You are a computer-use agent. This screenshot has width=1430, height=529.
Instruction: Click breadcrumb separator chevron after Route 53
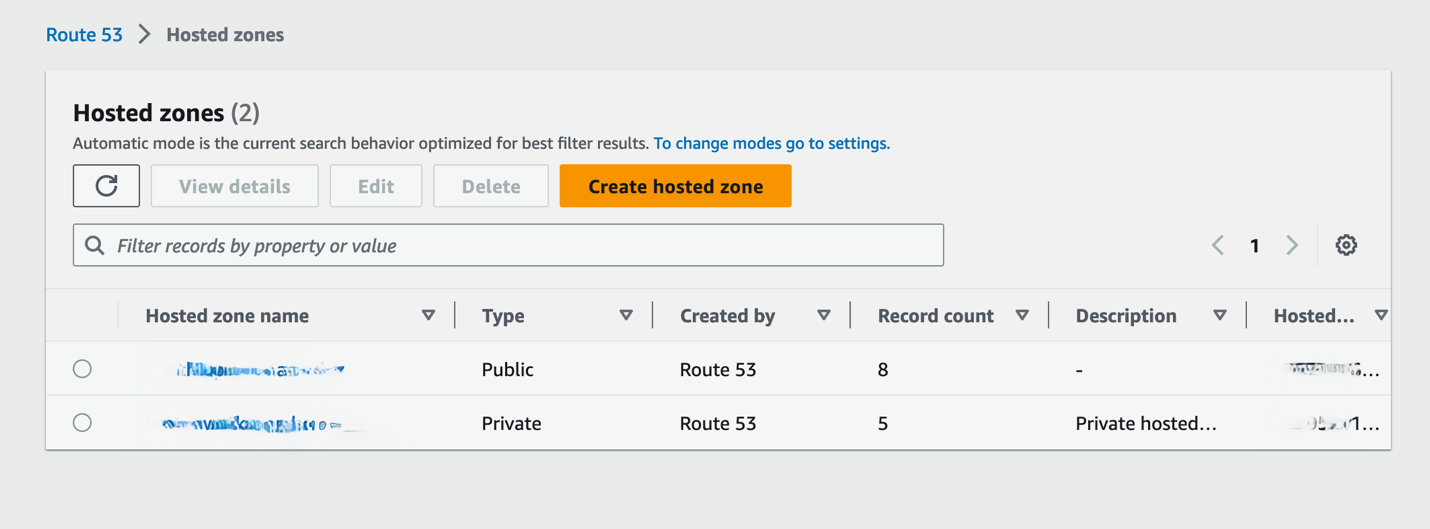(145, 35)
